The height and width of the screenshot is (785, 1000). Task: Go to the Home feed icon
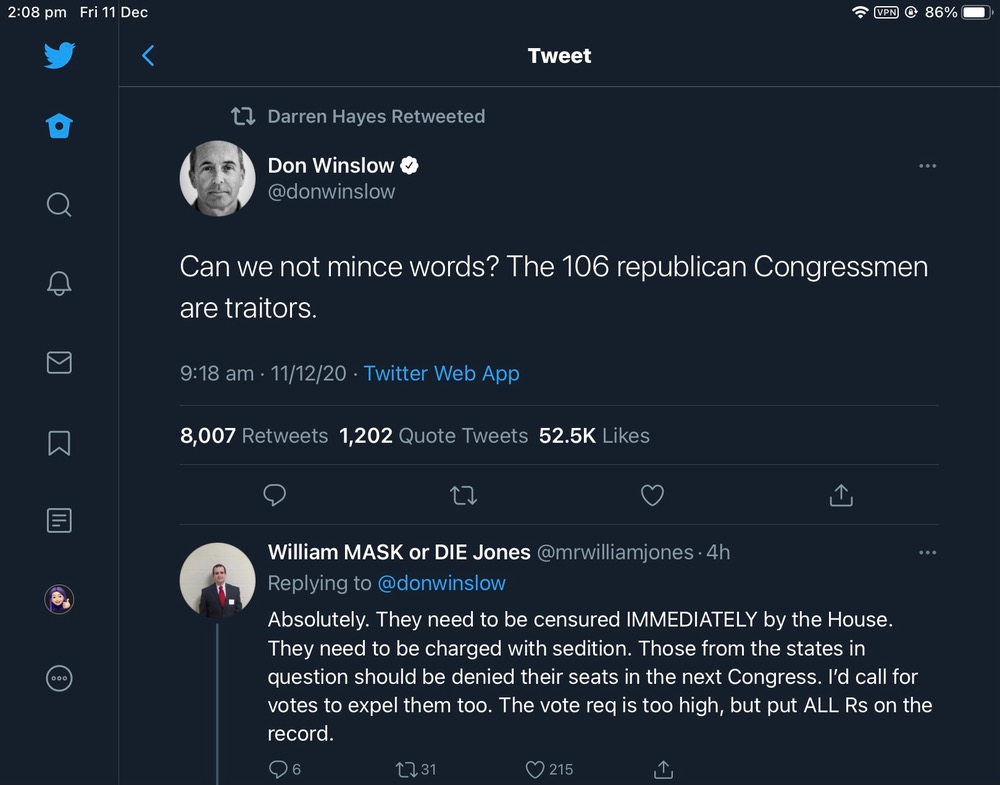click(59, 127)
